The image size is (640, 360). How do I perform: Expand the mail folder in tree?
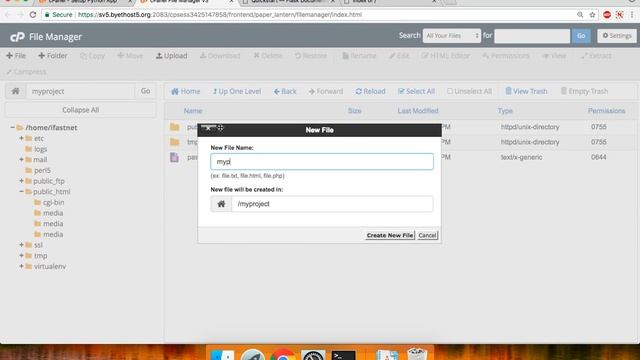tap(21, 160)
